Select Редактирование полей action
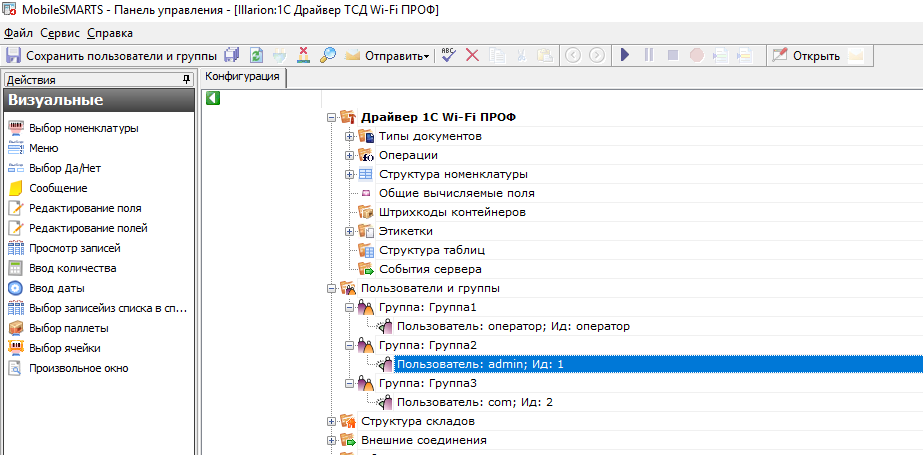This screenshot has width=923, height=455. (x=88, y=228)
